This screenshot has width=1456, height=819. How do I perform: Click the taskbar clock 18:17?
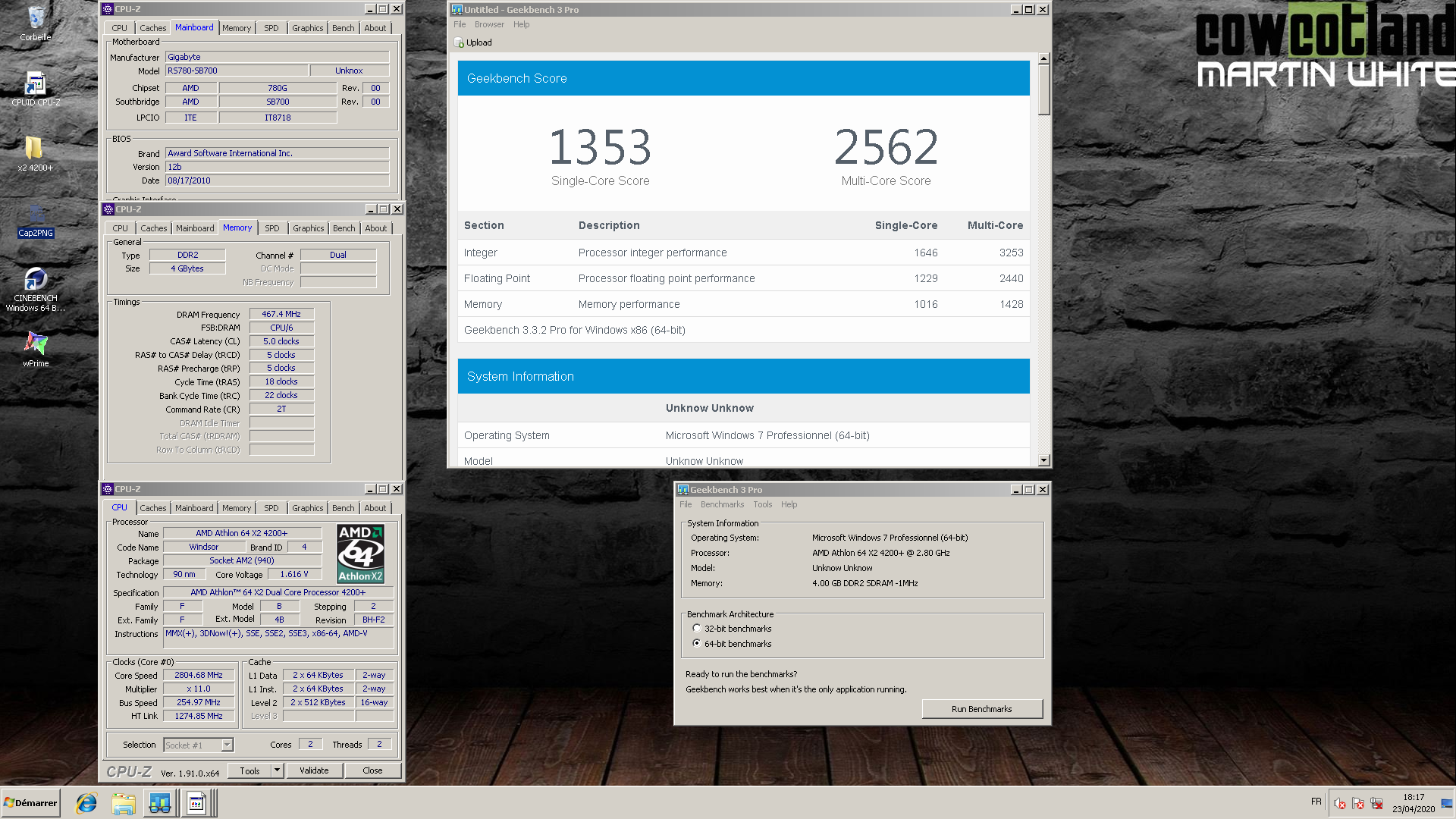click(1414, 798)
